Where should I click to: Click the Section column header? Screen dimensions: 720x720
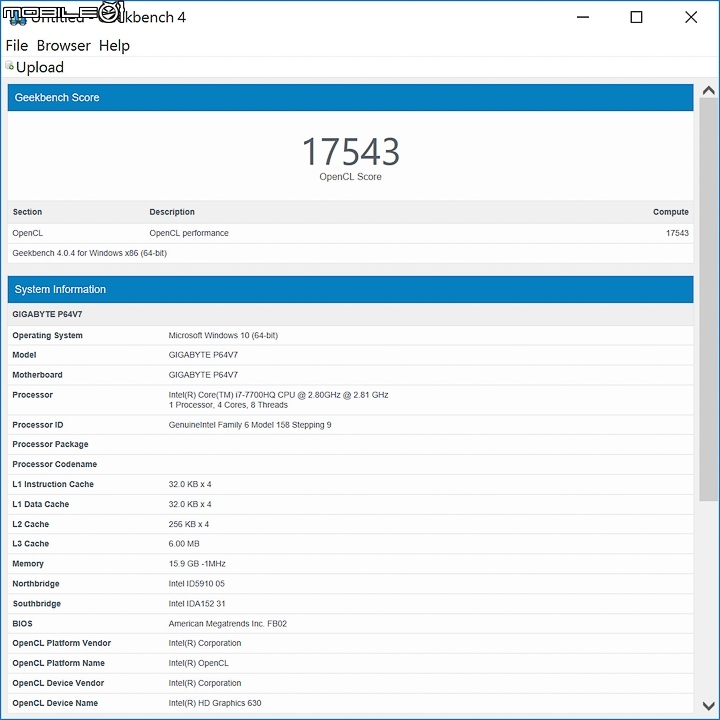(x=27, y=212)
